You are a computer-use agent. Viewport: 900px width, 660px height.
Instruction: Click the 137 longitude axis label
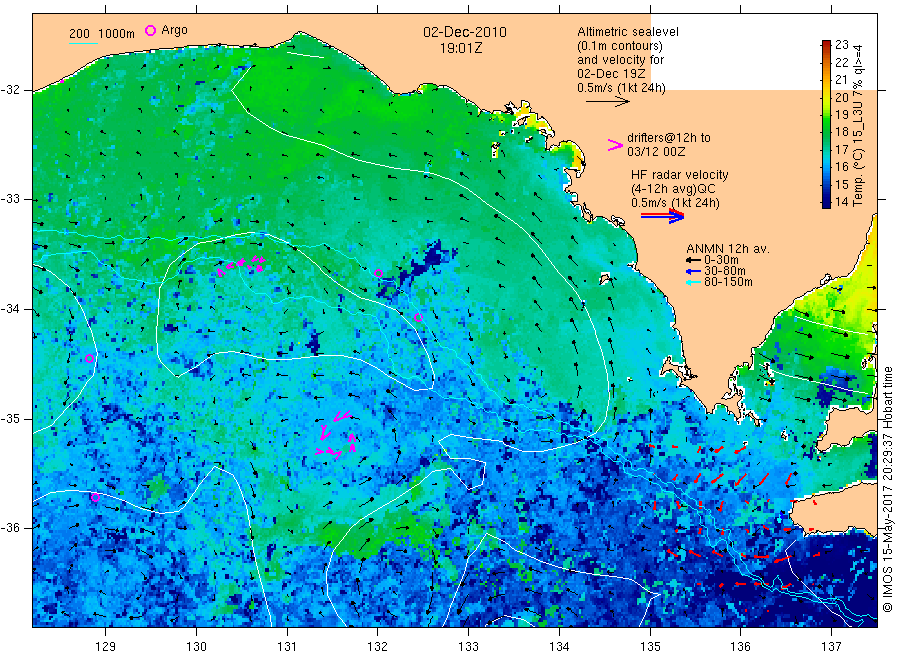[832, 647]
